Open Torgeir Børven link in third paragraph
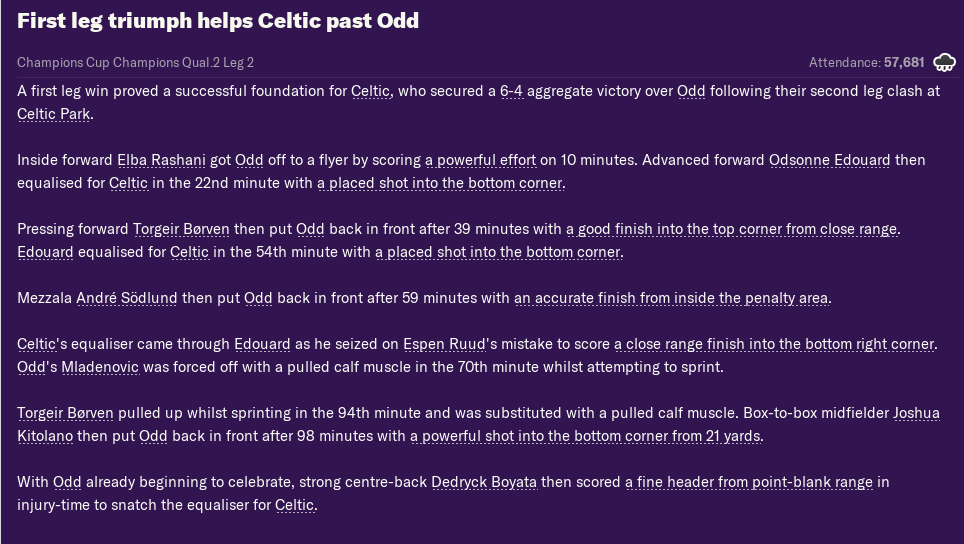 [x=181, y=229]
